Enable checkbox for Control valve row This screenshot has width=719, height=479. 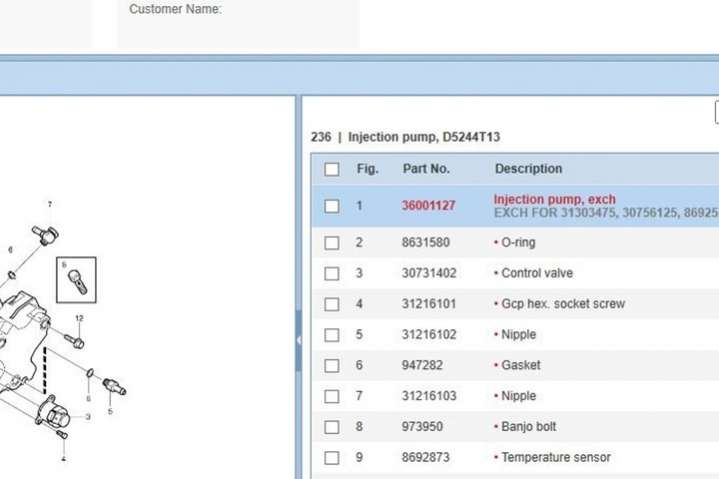(332, 273)
